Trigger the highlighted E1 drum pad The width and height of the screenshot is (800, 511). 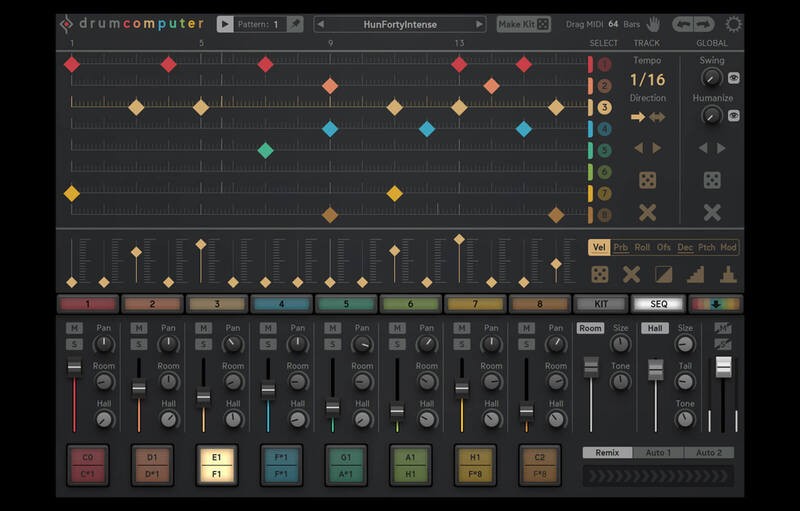click(x=217, y=465)
